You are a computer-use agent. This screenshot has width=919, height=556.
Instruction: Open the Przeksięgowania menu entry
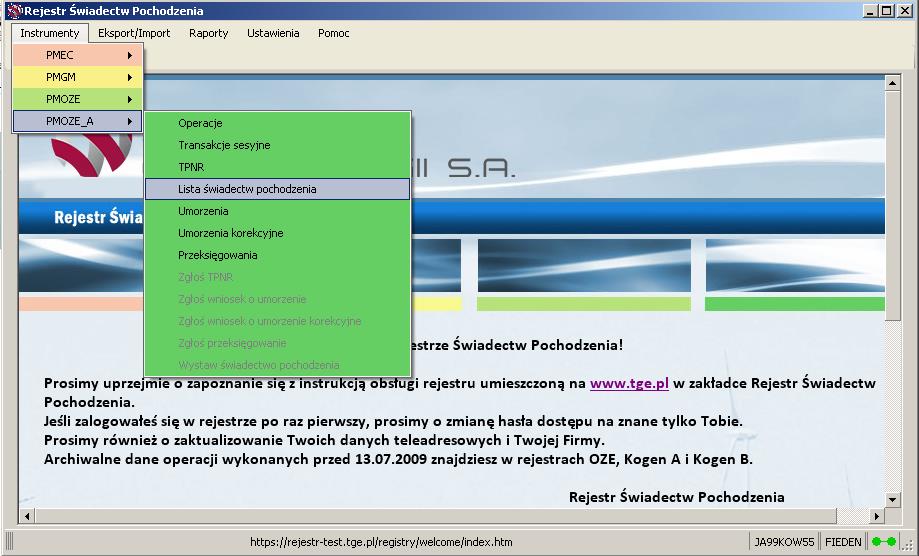tap(277, 255)
